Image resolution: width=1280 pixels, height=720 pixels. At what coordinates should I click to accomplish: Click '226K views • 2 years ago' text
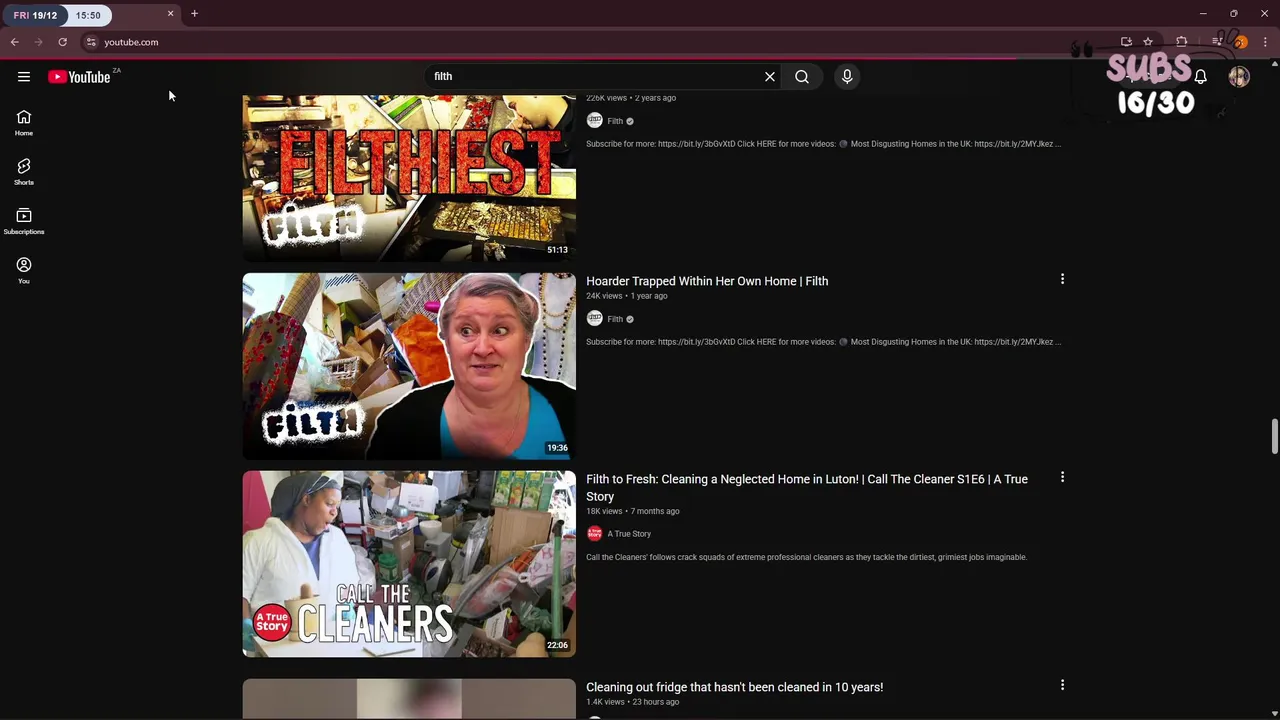[631, 98]
